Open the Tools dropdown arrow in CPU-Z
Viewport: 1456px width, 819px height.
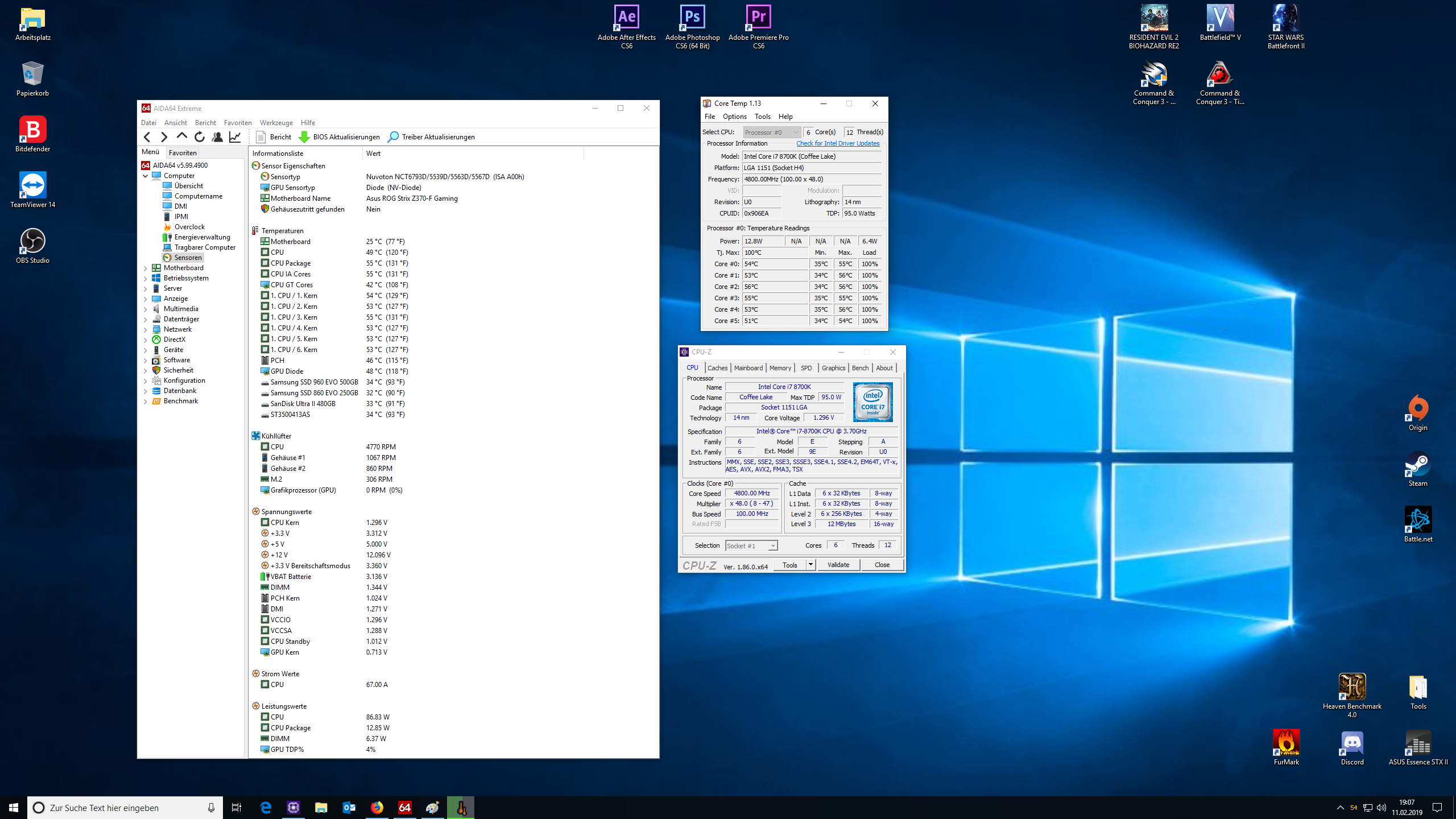tap(810, 565)
